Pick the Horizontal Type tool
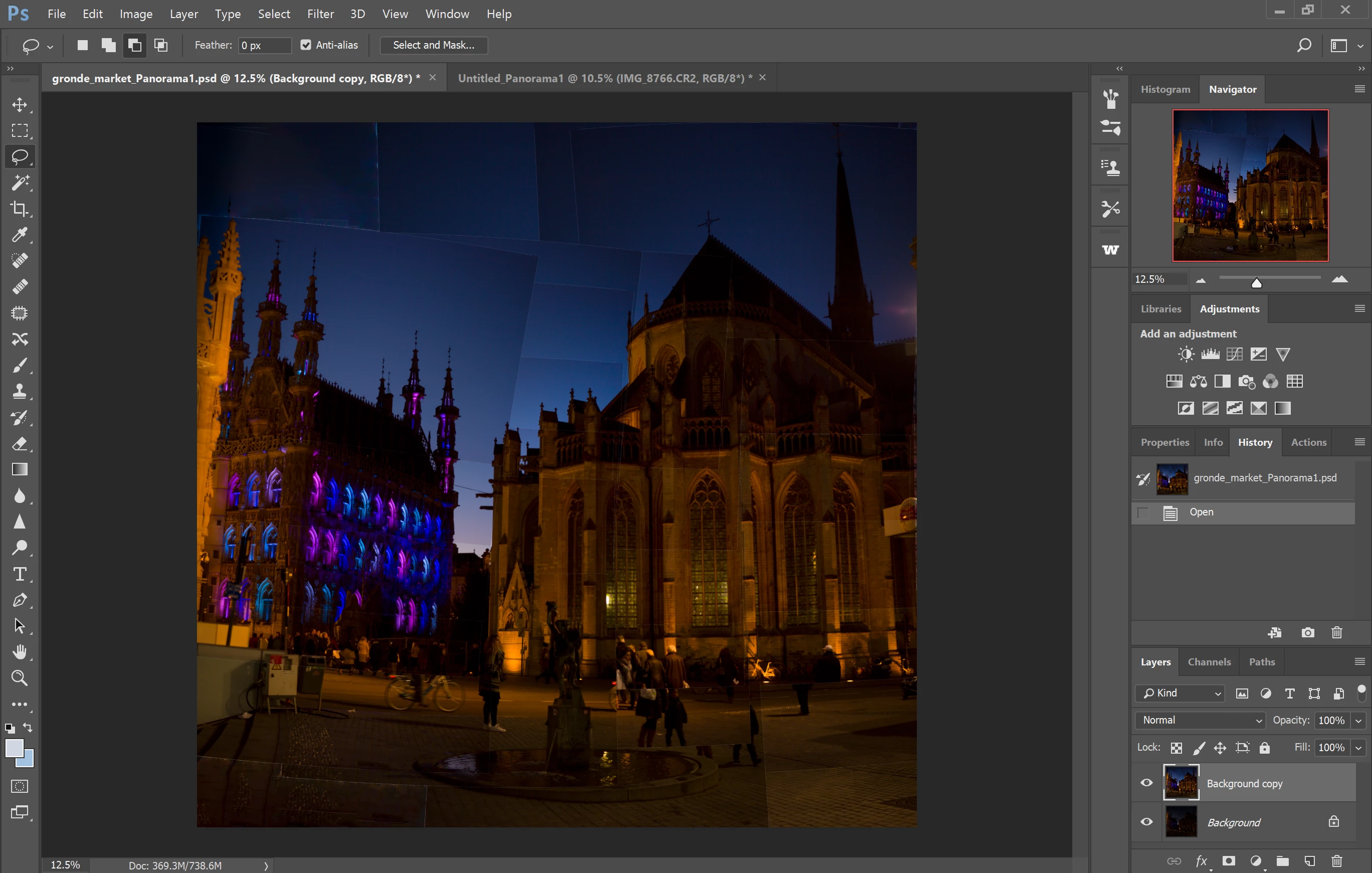Screen dimensions: 1372x873 tap(20, 574)
